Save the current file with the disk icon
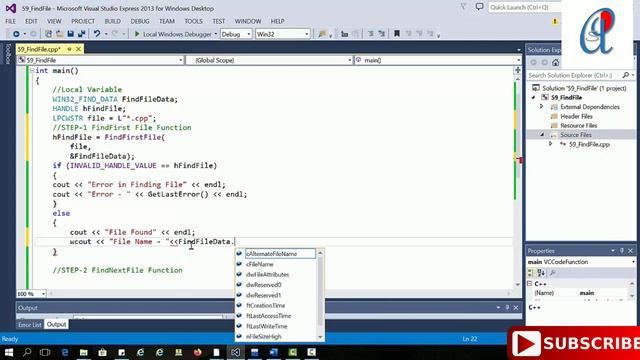 pyautogui.click(x=70, y=34)
